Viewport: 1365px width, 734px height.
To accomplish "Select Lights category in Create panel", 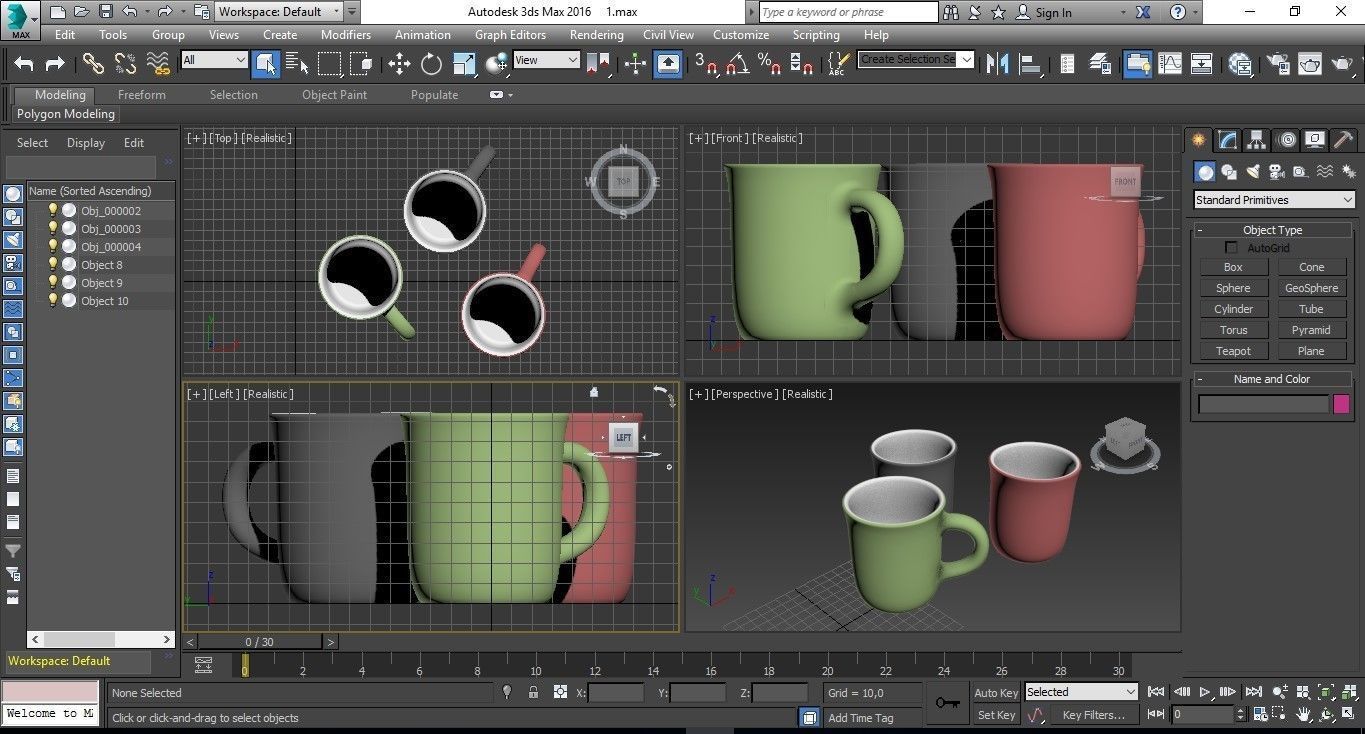I will (x=1253, y=172).
